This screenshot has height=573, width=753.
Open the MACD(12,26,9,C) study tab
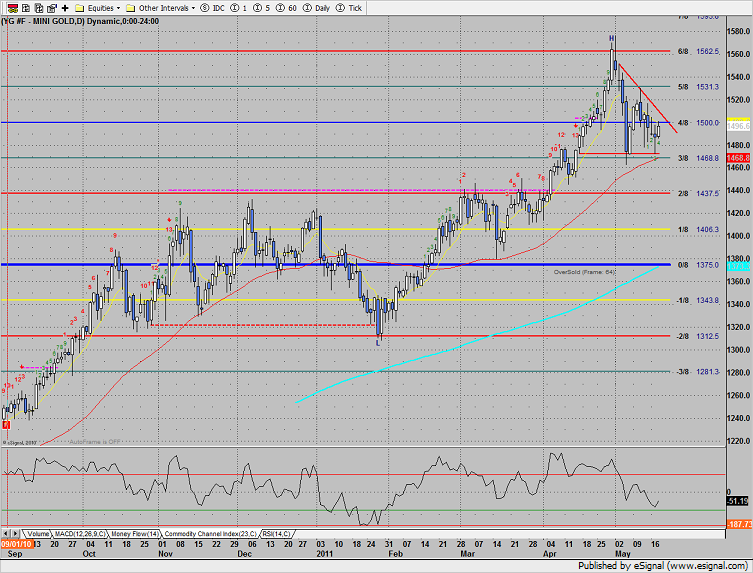pyautogui.click(x=80, y=534)
